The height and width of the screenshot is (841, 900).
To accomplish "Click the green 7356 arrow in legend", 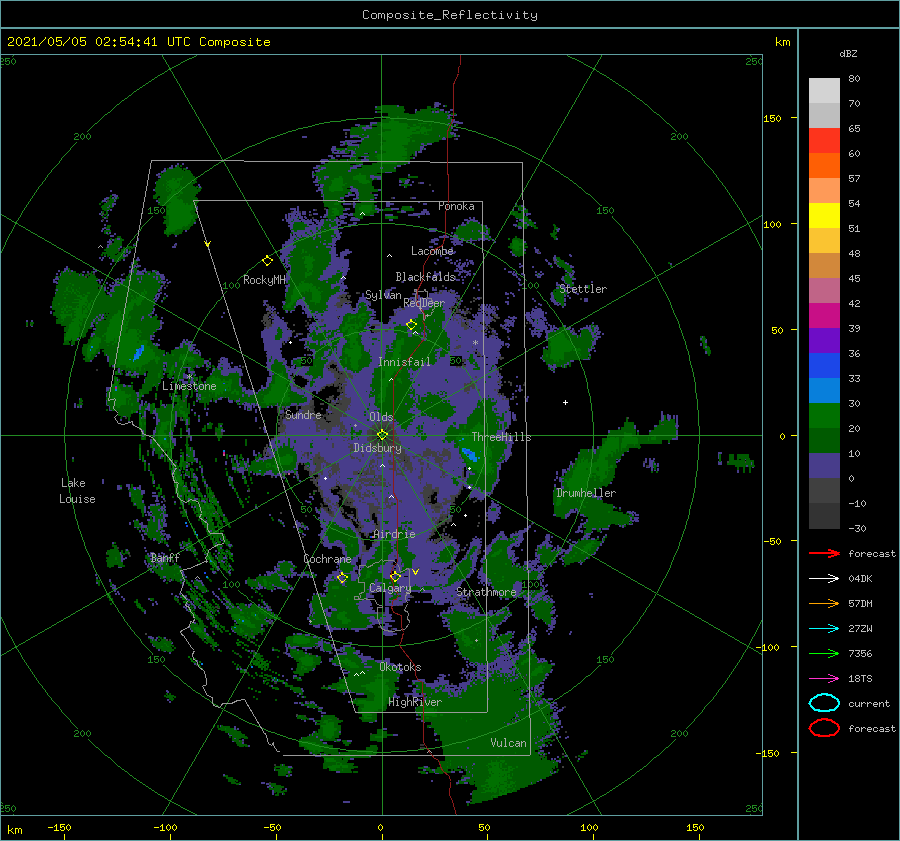I will pyautogui.click(x=824, y=653).
